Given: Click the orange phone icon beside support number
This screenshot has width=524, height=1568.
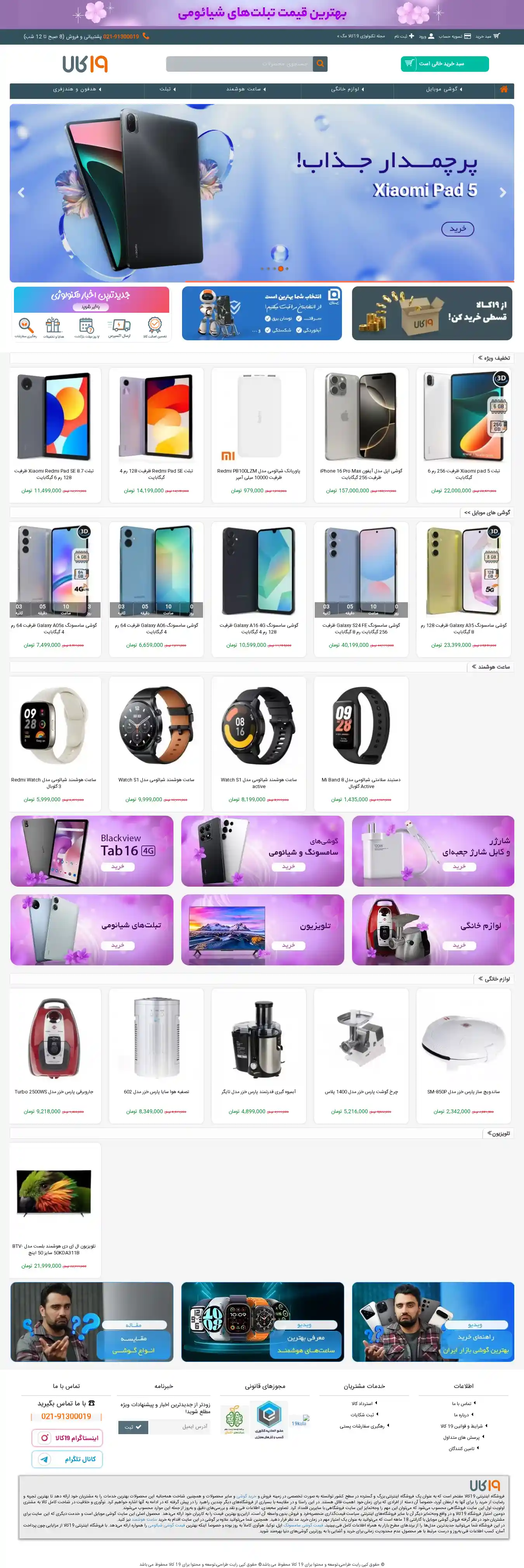Looking at the screenshot, I should [146, 36].
